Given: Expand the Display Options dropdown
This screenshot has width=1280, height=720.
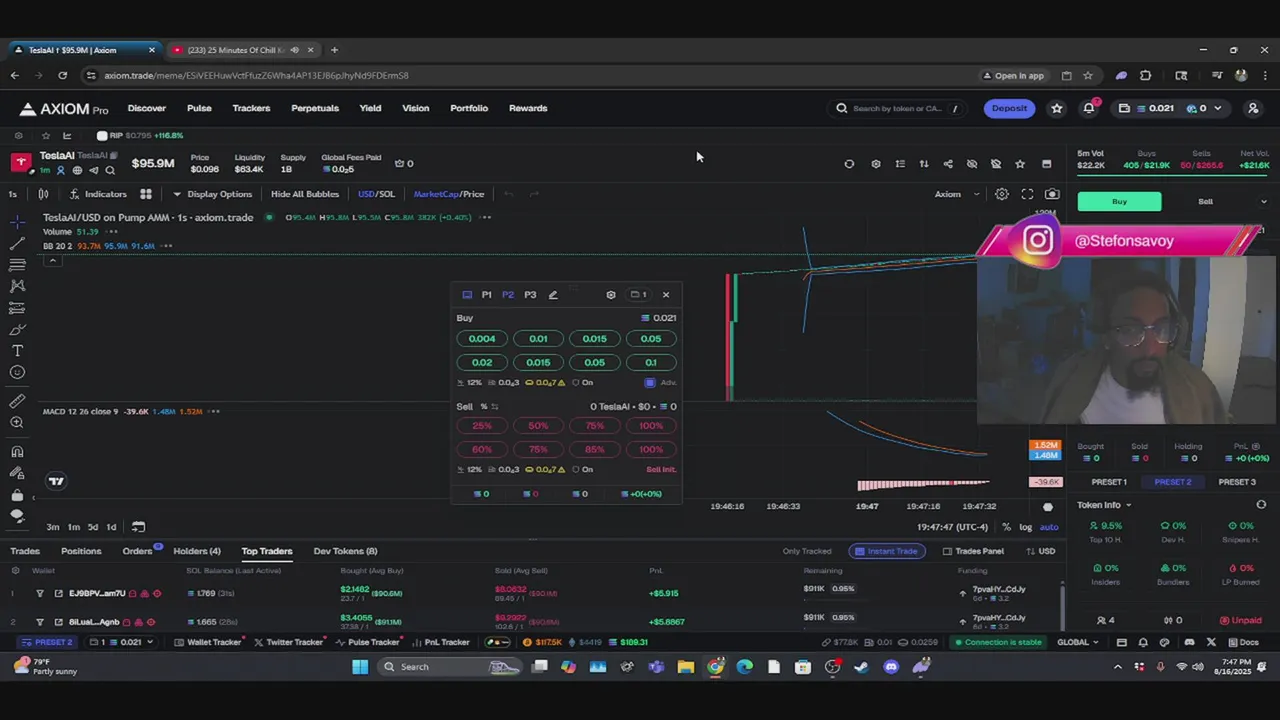Looking at the screenshot, I should tap(212, 194).
